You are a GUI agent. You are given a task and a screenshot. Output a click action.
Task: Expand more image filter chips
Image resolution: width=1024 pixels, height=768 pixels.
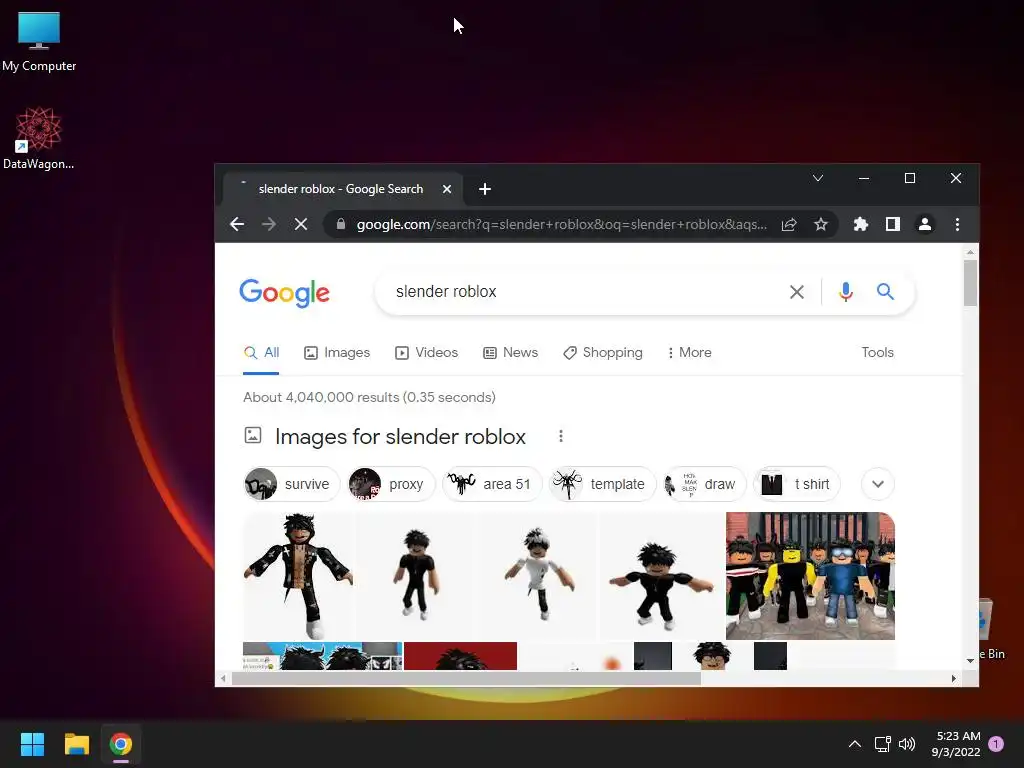878,485
